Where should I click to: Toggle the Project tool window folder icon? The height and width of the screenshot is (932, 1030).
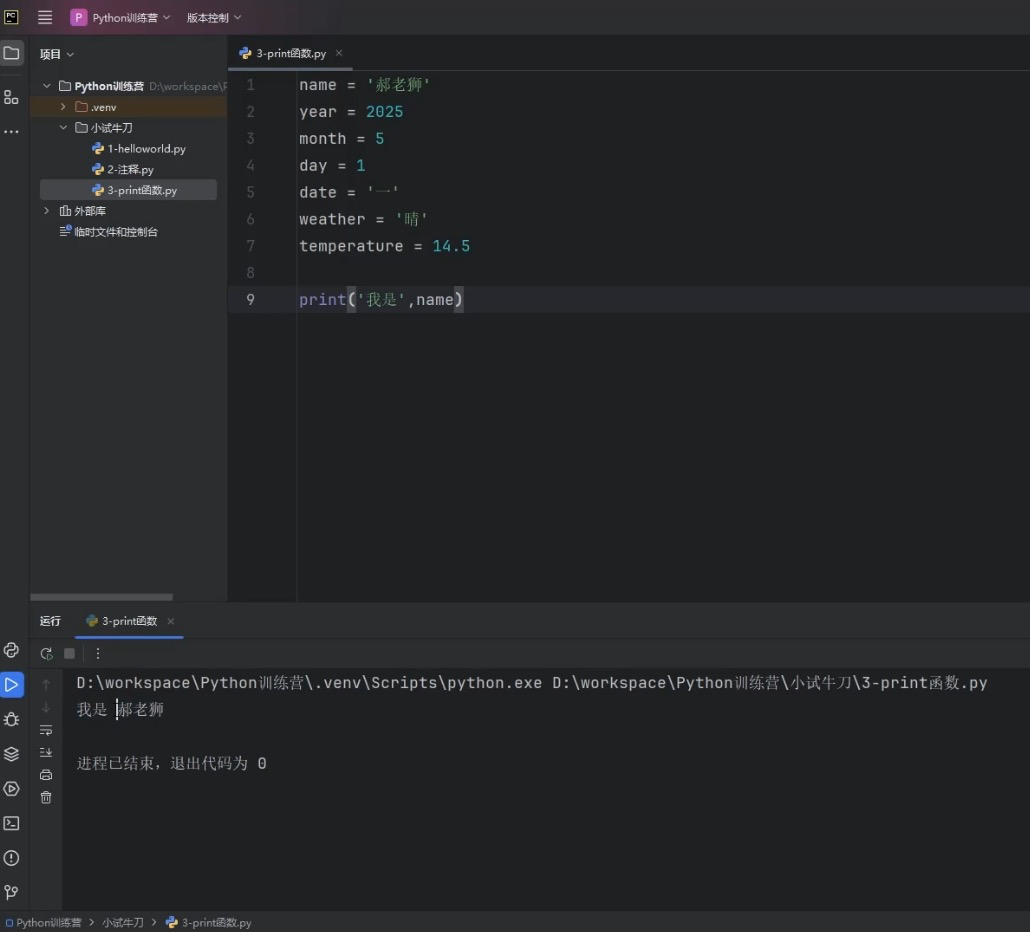click(x=11, y=53)
